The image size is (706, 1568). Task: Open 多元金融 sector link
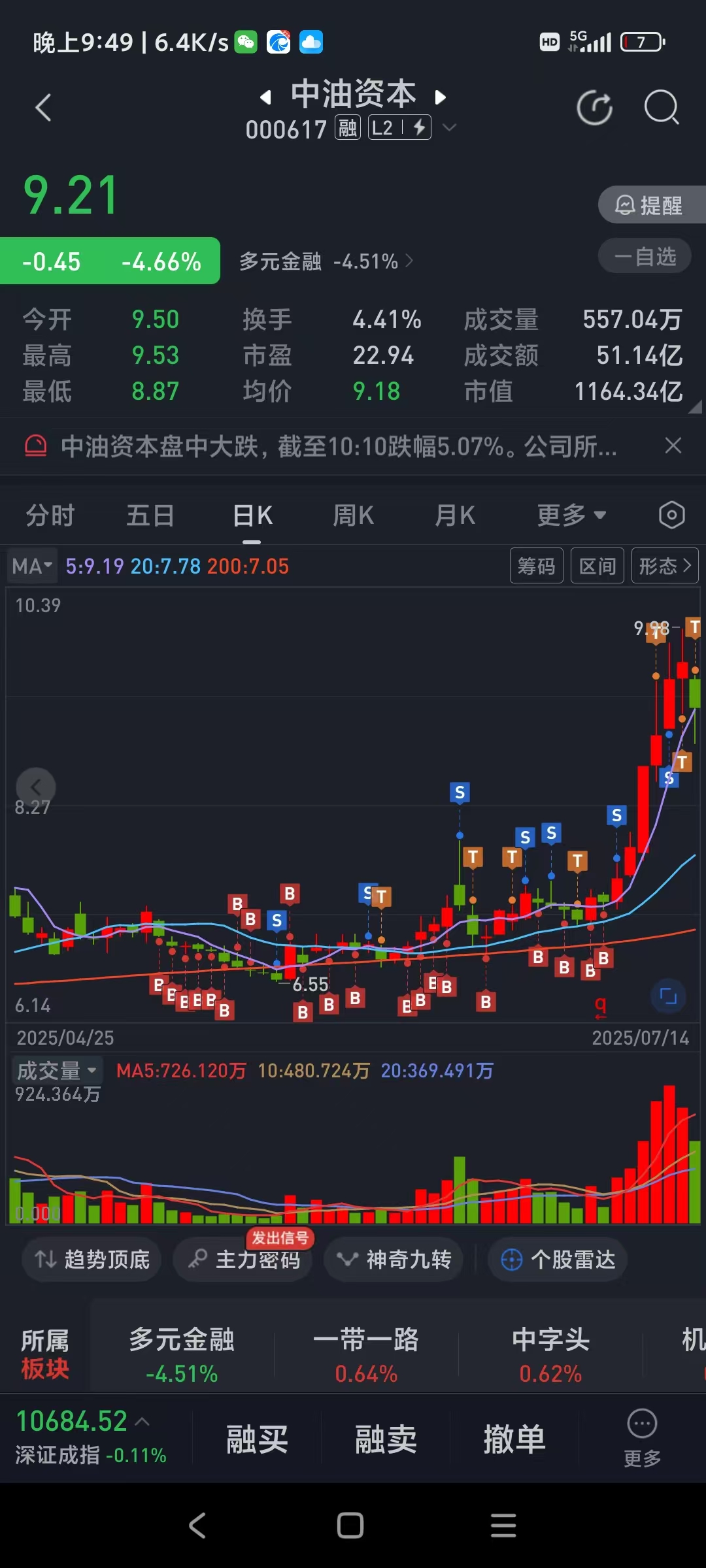click(x=326, y=261)
